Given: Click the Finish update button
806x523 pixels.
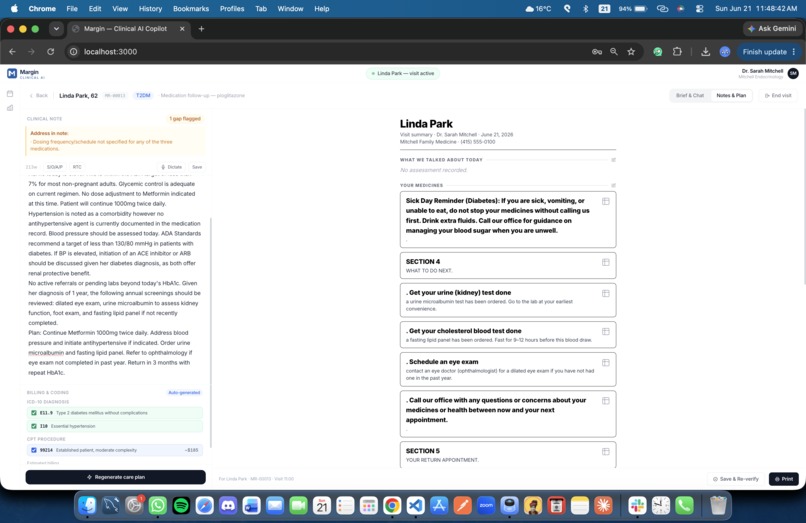Looking at the screenshot, I should click(x=764, y=51).
